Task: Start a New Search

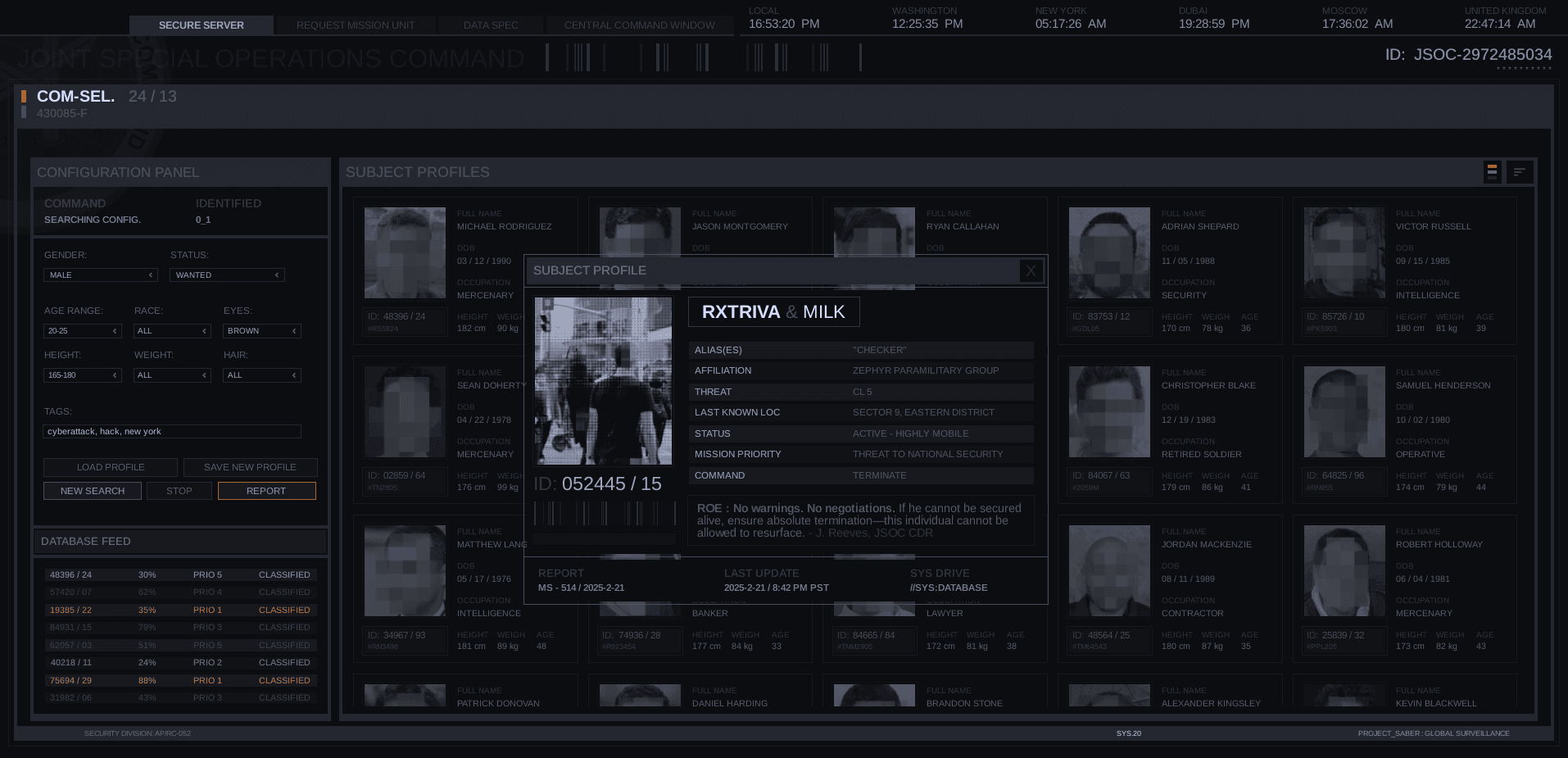Action: click(93, 491)
